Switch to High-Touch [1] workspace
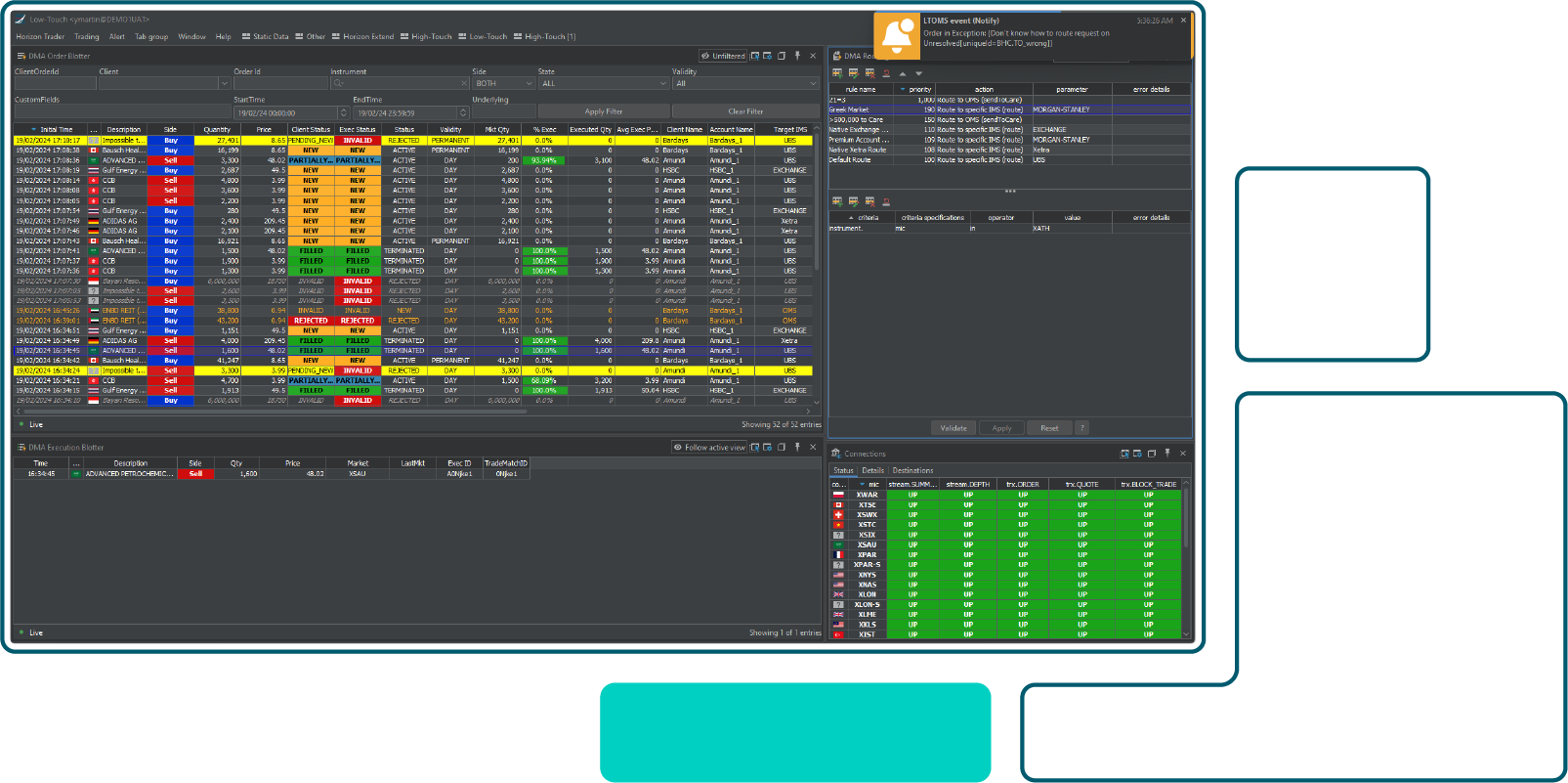The height and width of the screenshot is (783, 1568). pos(544,36)
